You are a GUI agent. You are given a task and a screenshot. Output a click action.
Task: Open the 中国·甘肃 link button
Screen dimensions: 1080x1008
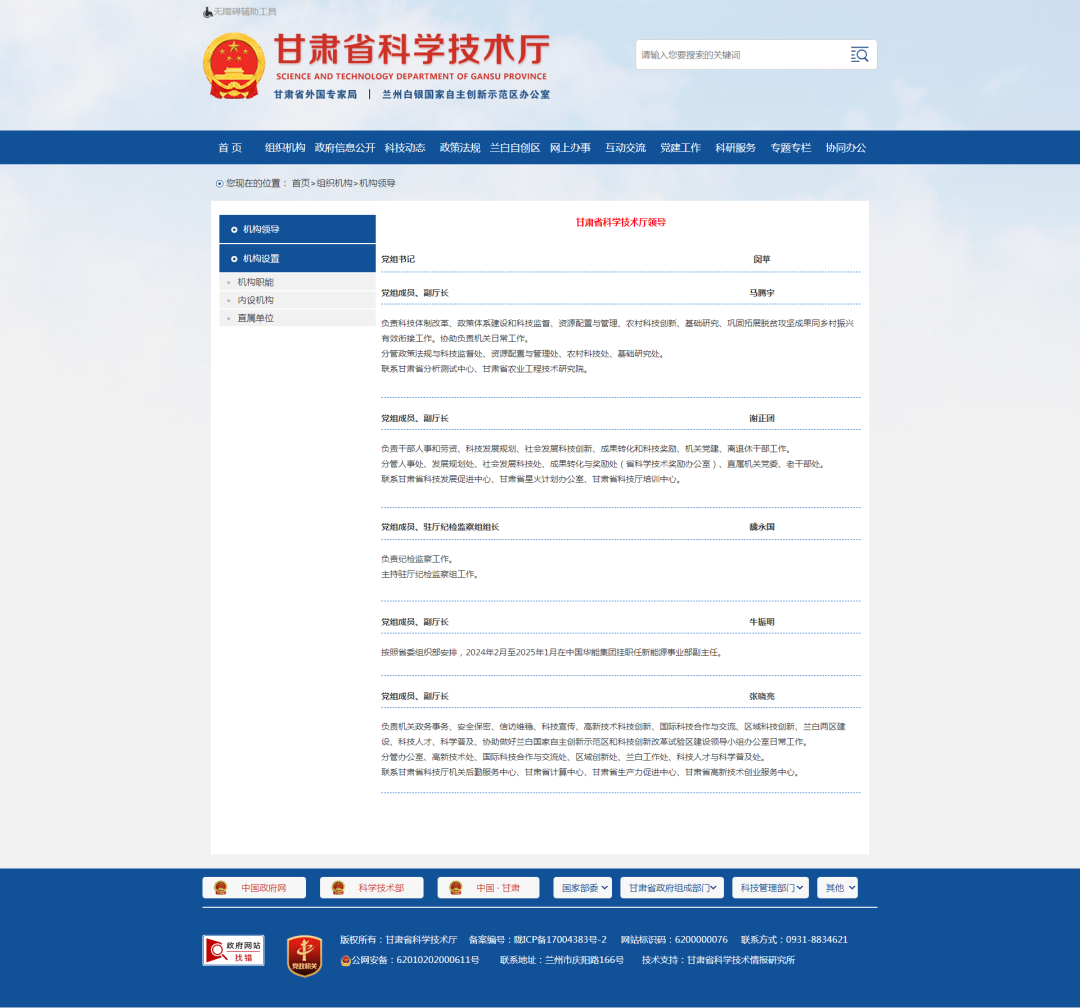pos(488,888)
